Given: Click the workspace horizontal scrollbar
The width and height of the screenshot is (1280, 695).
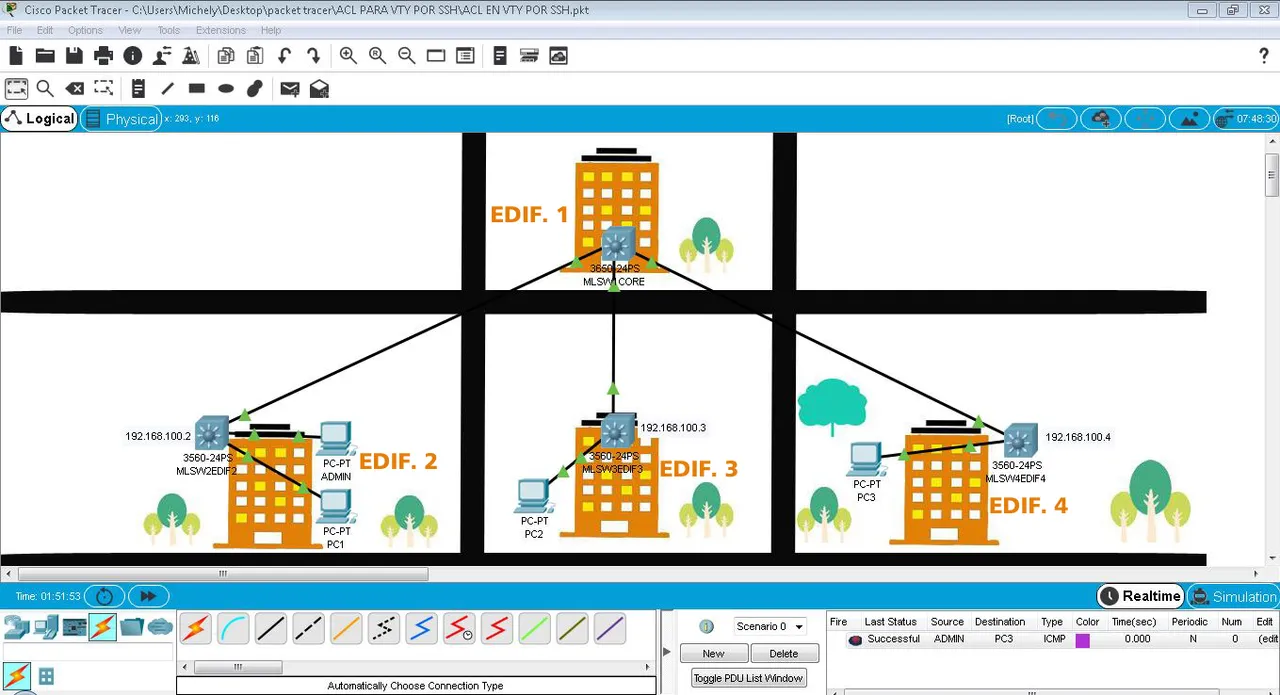Looking at the screenshot, I should coord(221,573).
